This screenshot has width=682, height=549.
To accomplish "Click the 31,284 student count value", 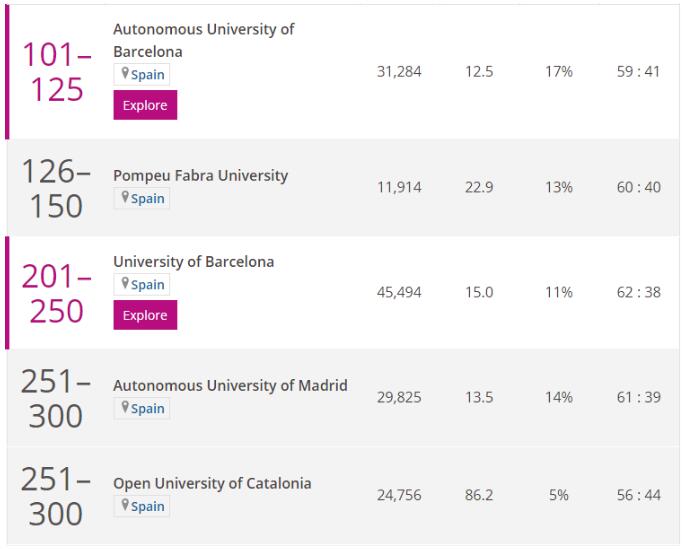I will [x=399, y=72].
